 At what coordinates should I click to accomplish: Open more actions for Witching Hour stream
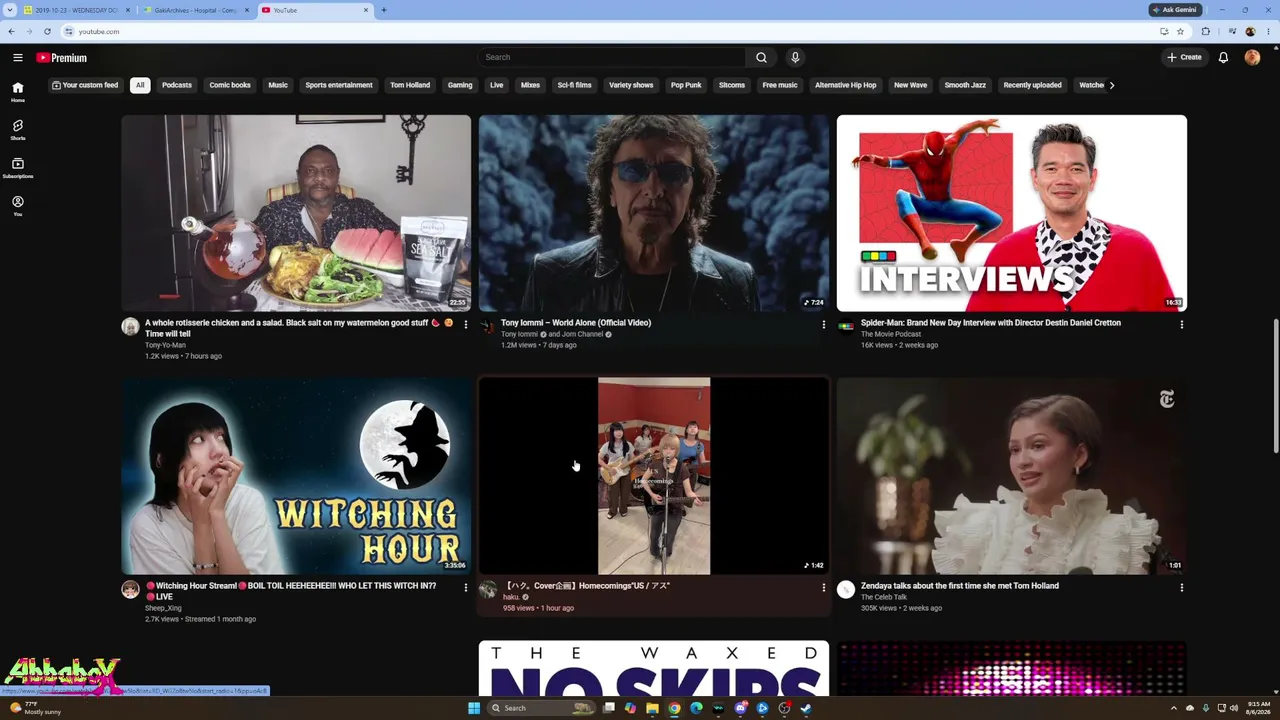[465, 588]
